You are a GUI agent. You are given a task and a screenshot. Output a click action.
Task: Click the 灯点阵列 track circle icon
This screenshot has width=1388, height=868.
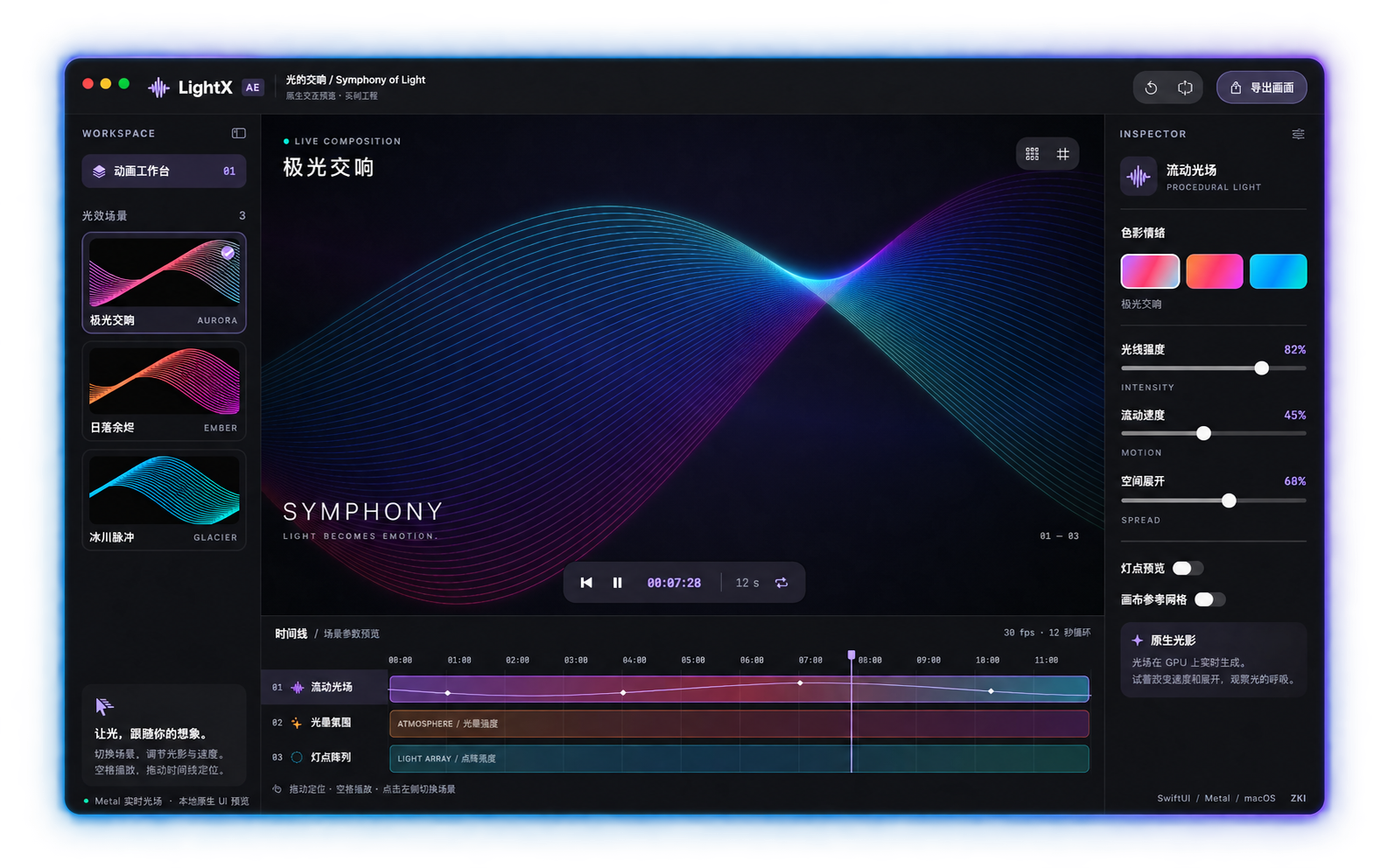click(x=297, y=758)
